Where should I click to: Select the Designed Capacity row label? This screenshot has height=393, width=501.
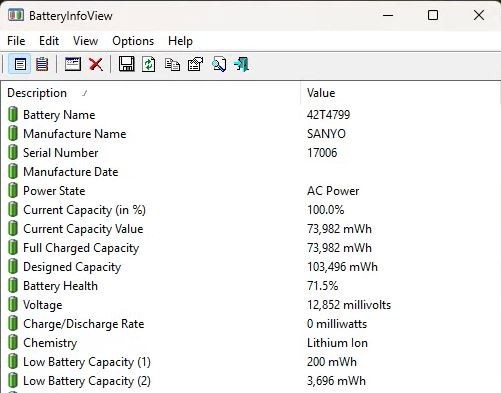(72, 267)
